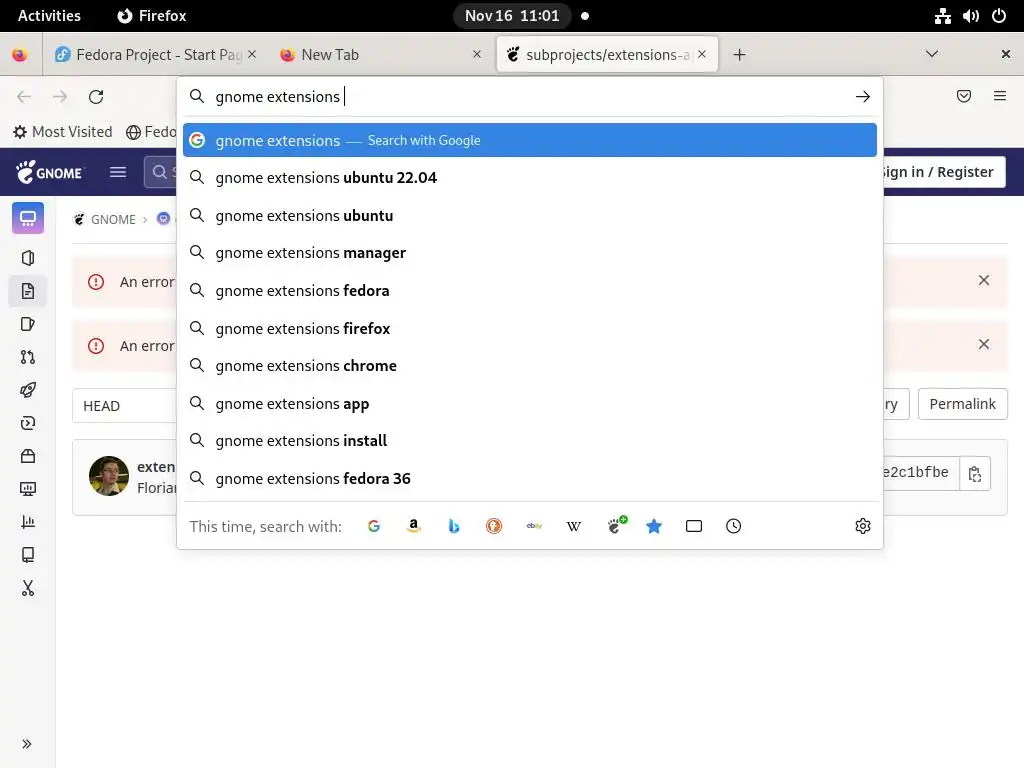Choose suggestion gnome extensions ubuntu 22.04

(530, 178)
